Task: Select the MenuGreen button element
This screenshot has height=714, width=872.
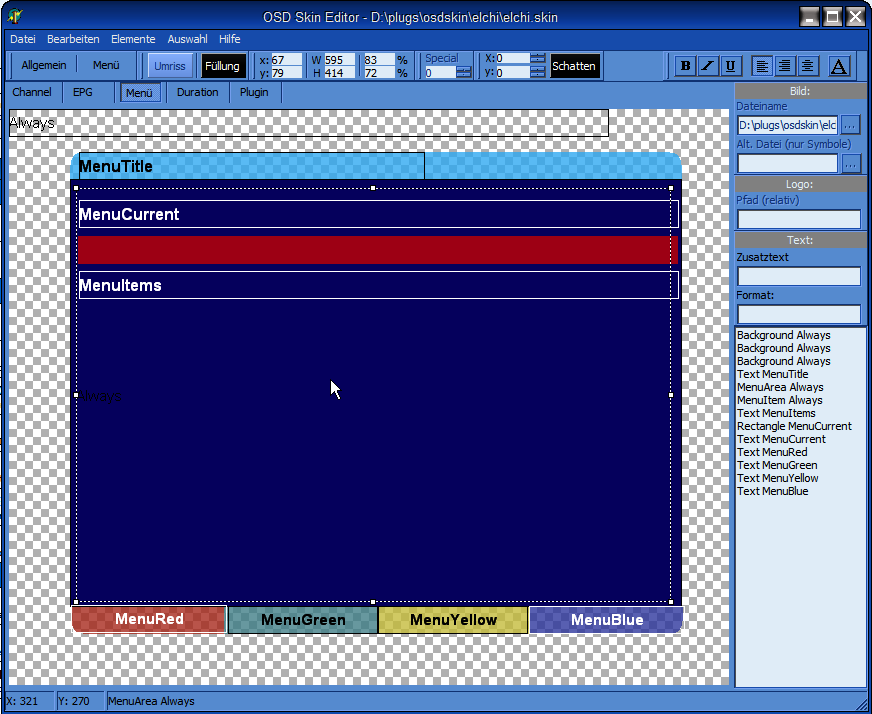Action: point(303,620)
